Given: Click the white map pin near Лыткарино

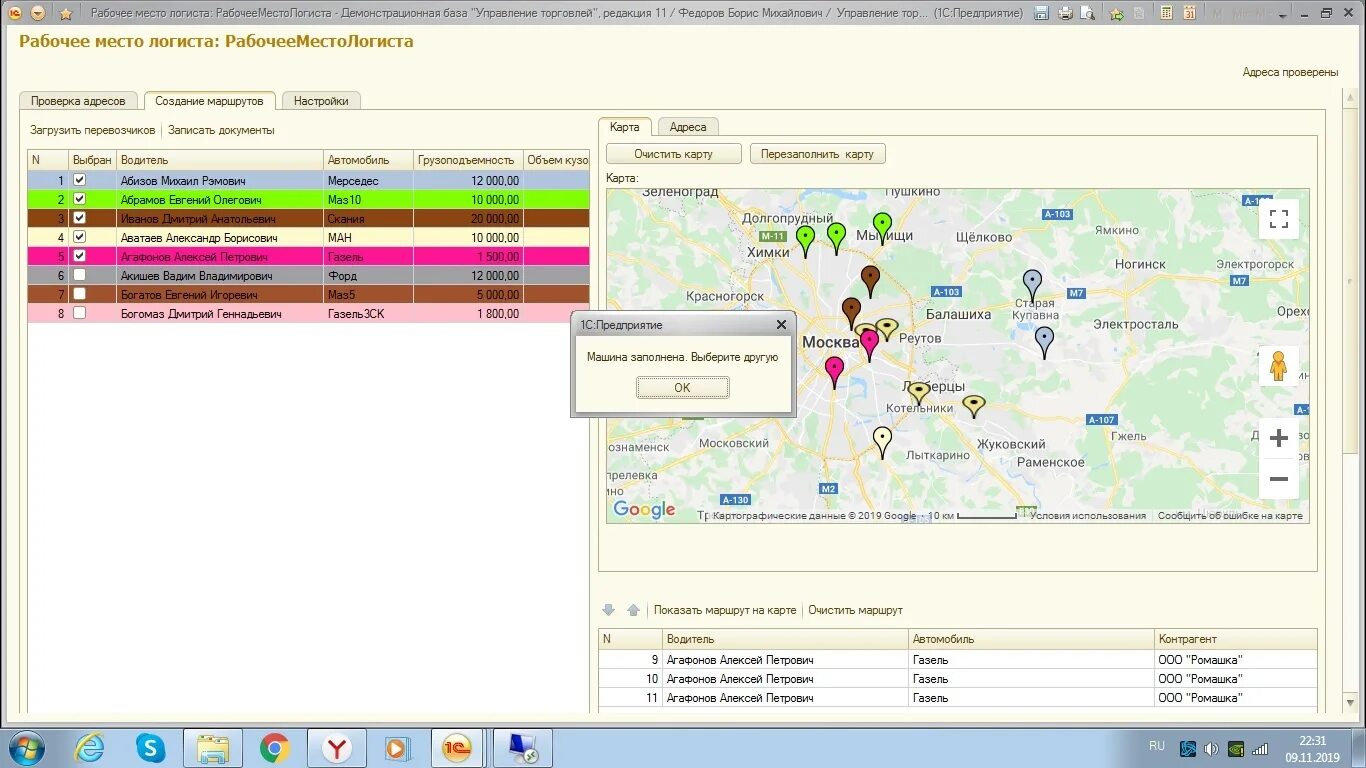Looking at the screenshot, I should point(882,442).
